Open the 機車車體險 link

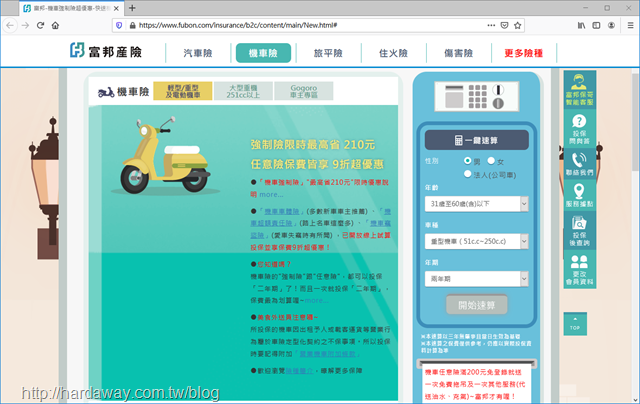[282, 211]
